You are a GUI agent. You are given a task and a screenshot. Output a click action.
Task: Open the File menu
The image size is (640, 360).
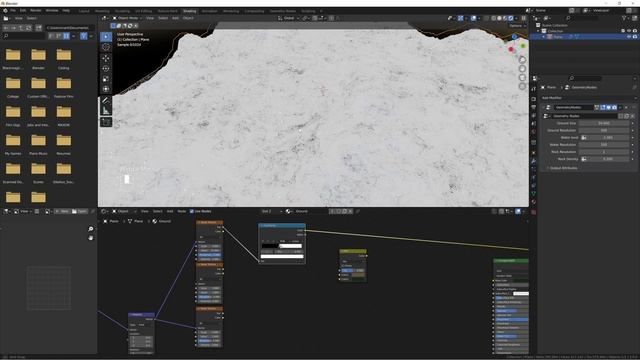click(x=13, y=11)
